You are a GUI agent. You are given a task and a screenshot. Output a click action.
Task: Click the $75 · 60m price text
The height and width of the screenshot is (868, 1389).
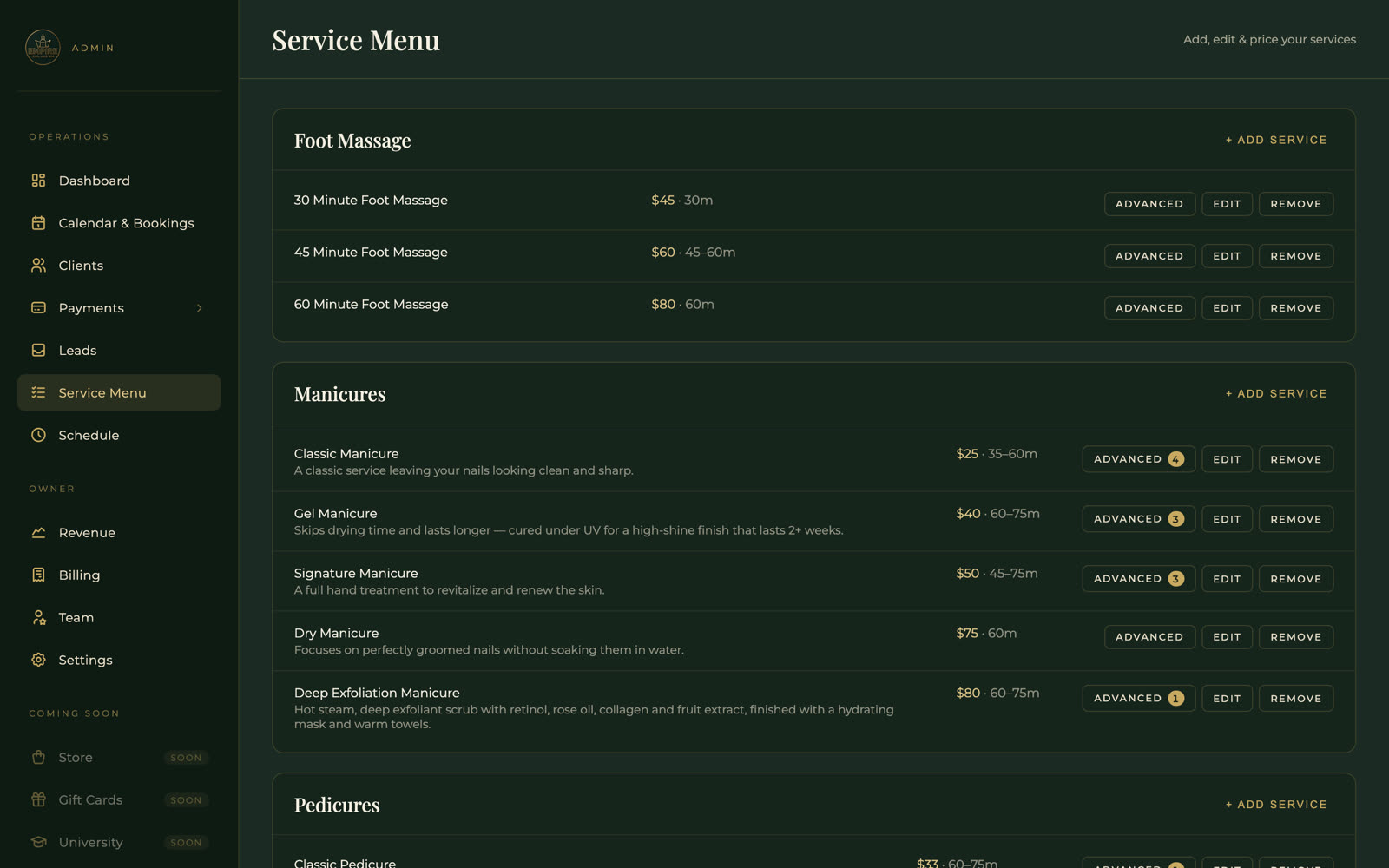pyautogui.click(x=986, y=634)
